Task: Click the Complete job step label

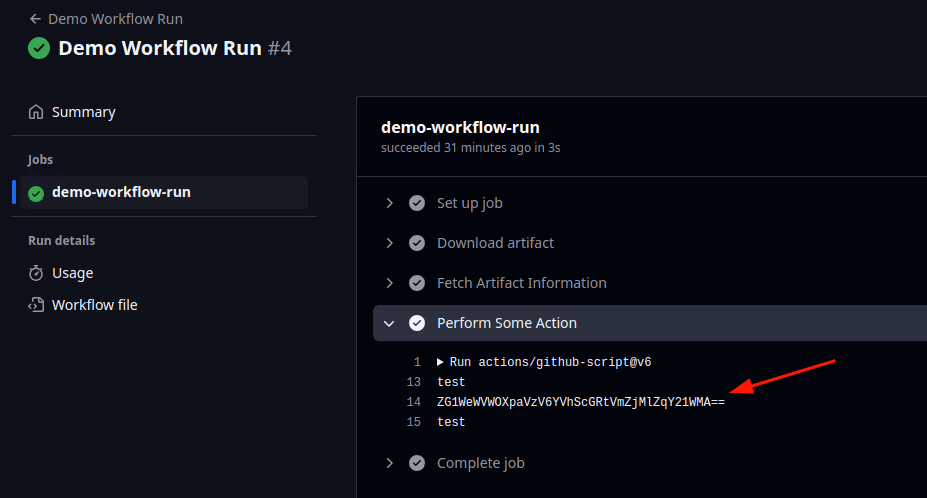Action: tap(481, 463)
